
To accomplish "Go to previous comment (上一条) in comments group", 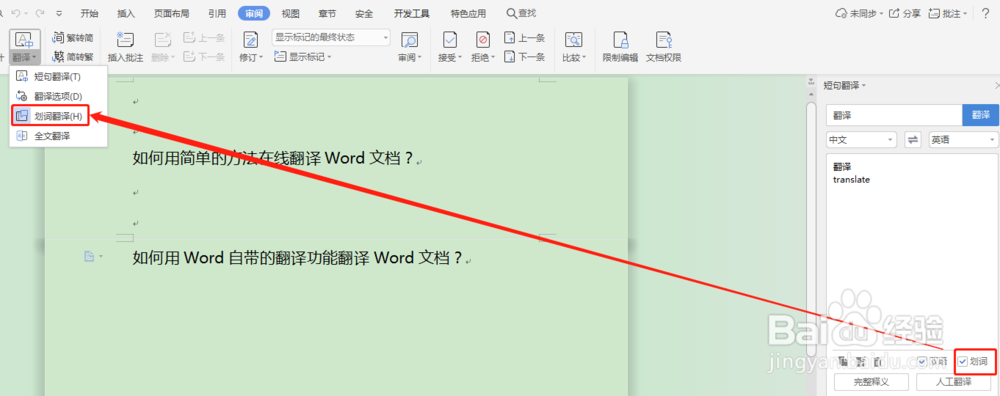I will point(204,38).
